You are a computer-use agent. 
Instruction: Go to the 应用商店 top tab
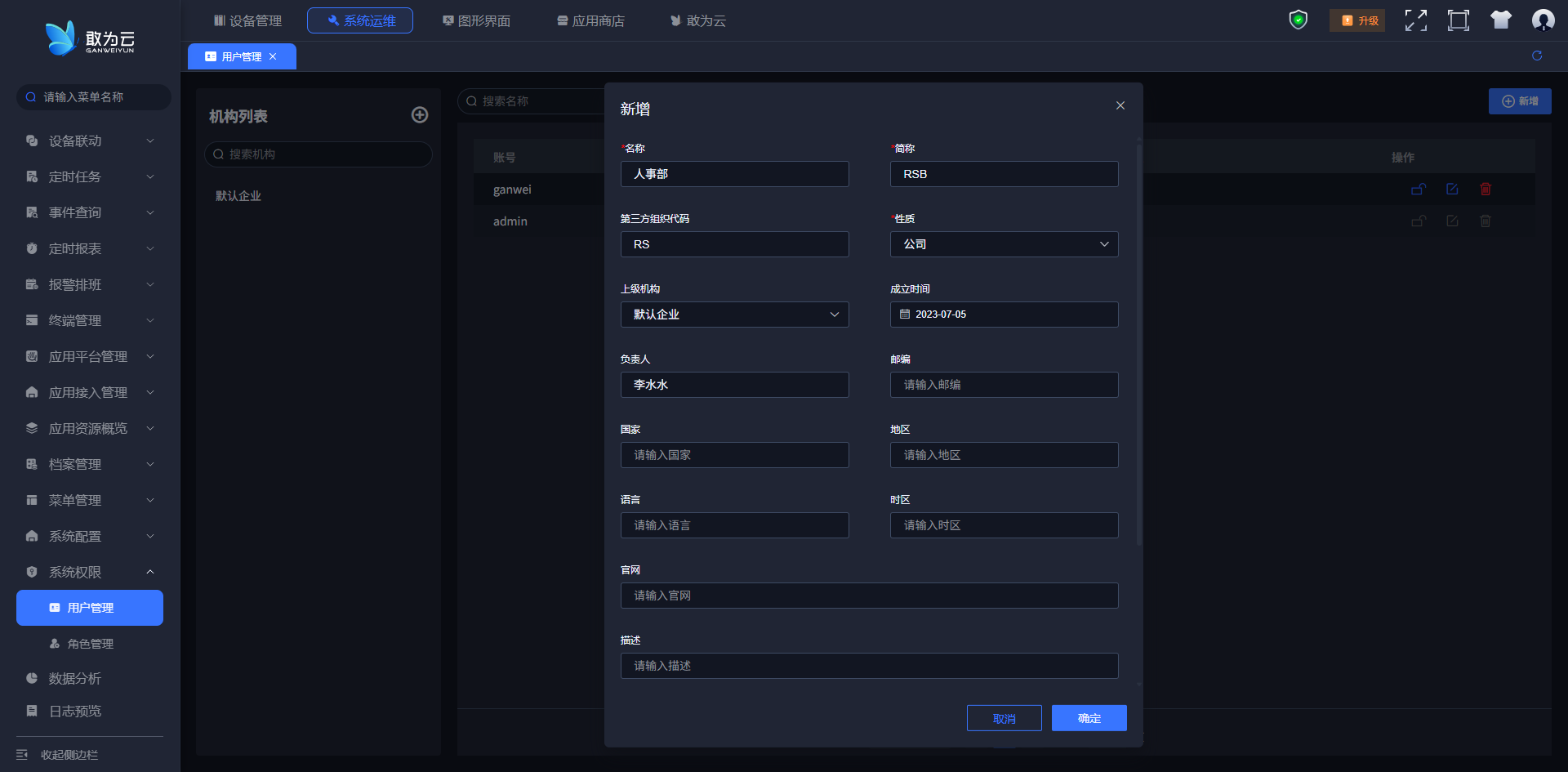[590, 20]
